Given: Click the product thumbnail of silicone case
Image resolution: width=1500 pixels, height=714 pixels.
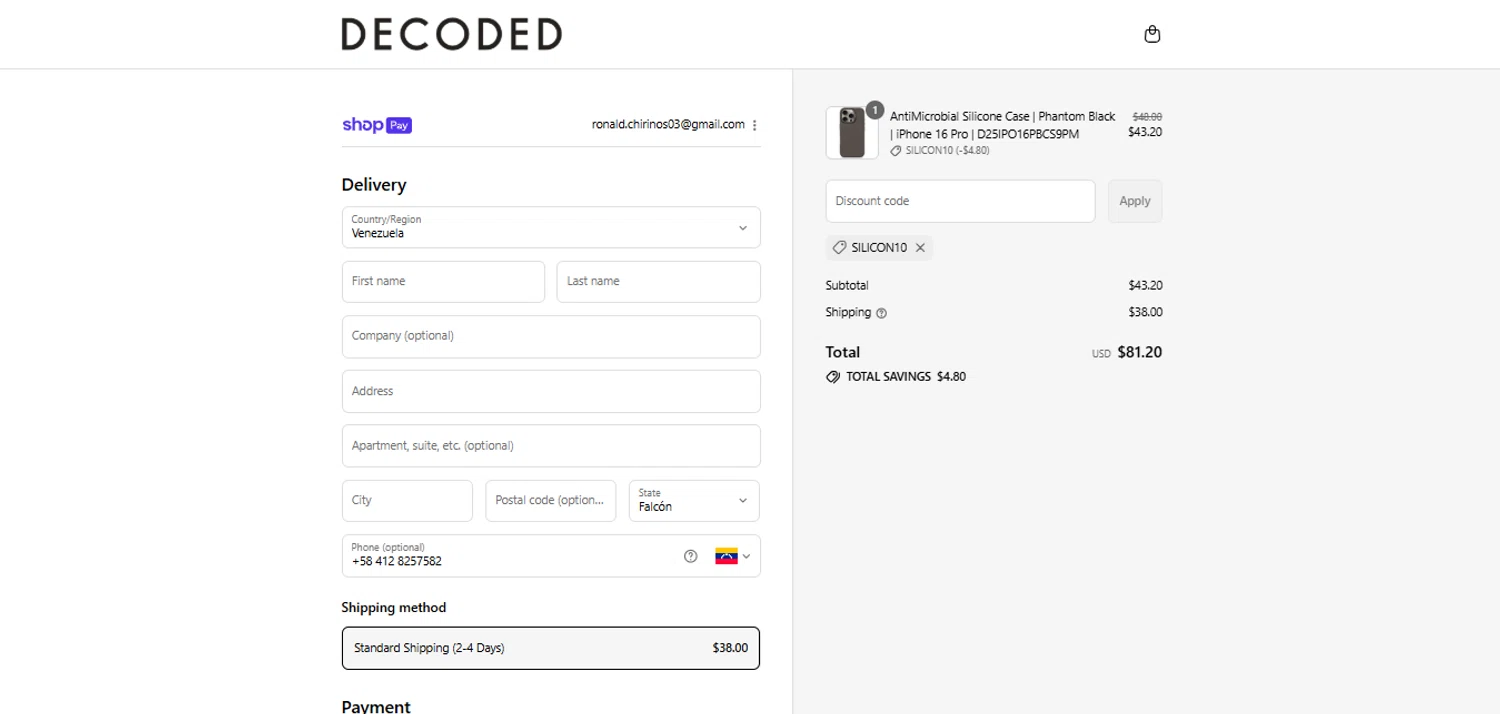Looking at the screenshot, I should [x=852, y=133].
